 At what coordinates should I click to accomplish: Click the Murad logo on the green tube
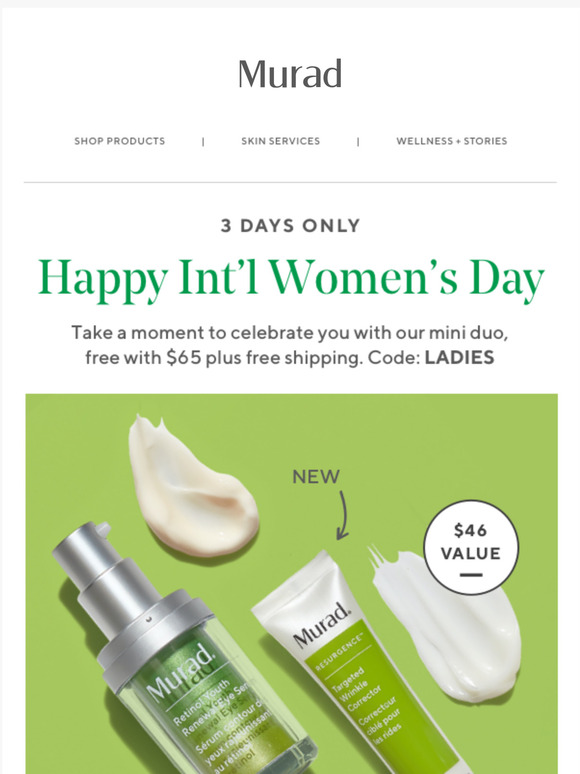(x=322, y=625)
